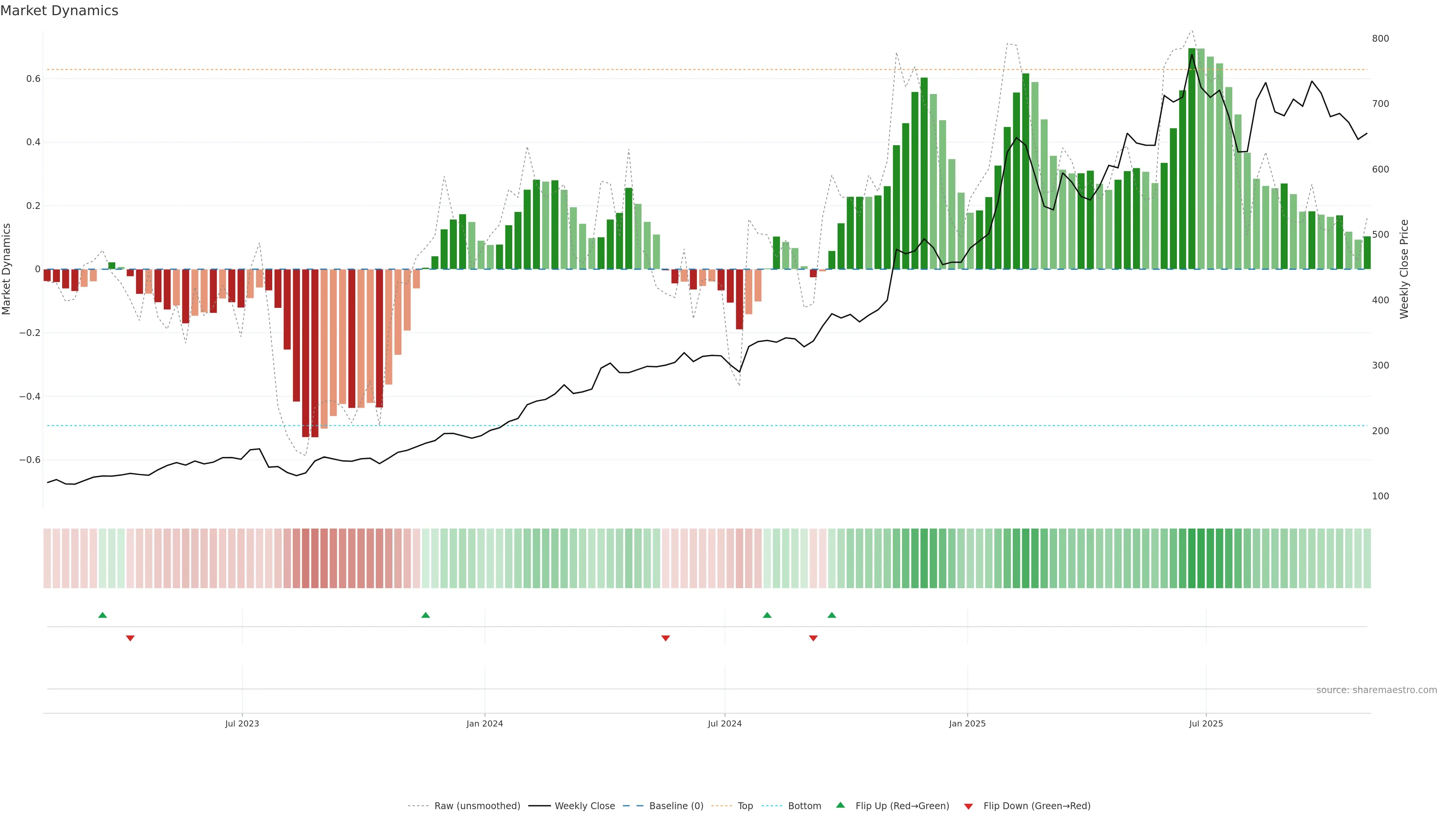Click the green flip-up triangle just after Jul 2024
This screenshot has height=819, width=1456.
[767, 615]
